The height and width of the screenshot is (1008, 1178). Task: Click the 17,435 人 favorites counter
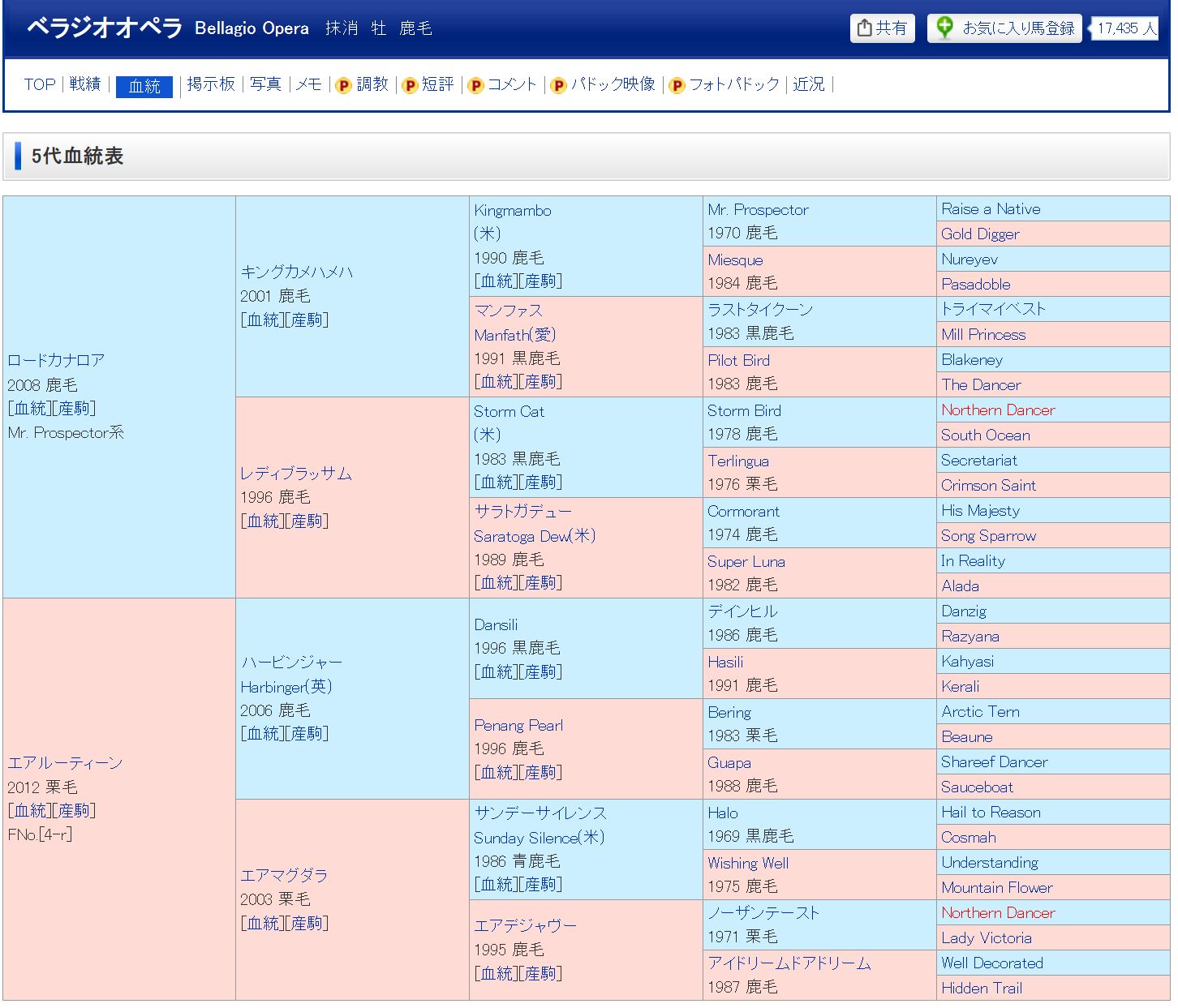pos(1126,28)
